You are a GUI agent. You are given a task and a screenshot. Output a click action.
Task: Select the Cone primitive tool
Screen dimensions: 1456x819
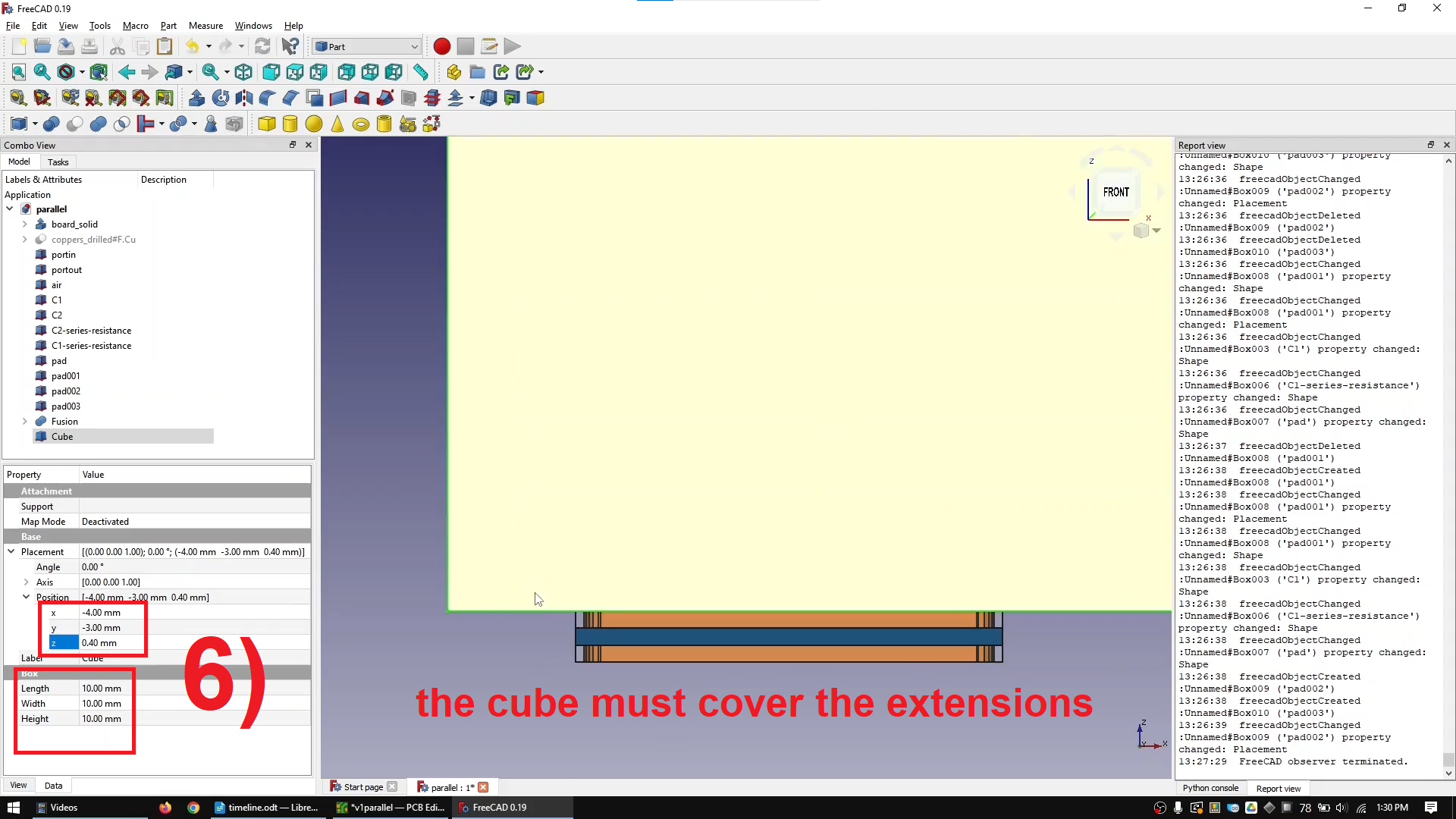click(337, 124)
